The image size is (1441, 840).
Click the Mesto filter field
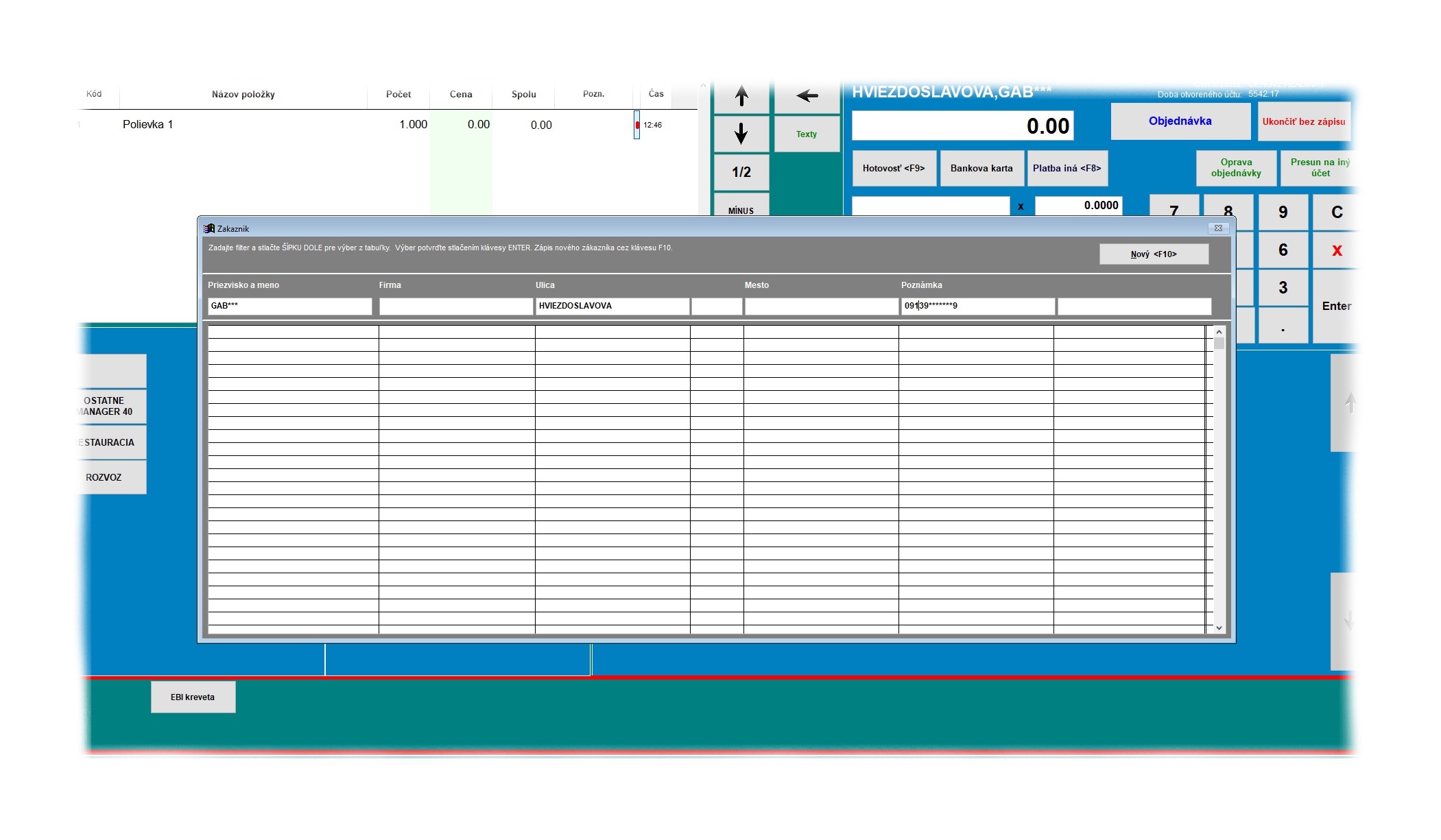(822, 307)
